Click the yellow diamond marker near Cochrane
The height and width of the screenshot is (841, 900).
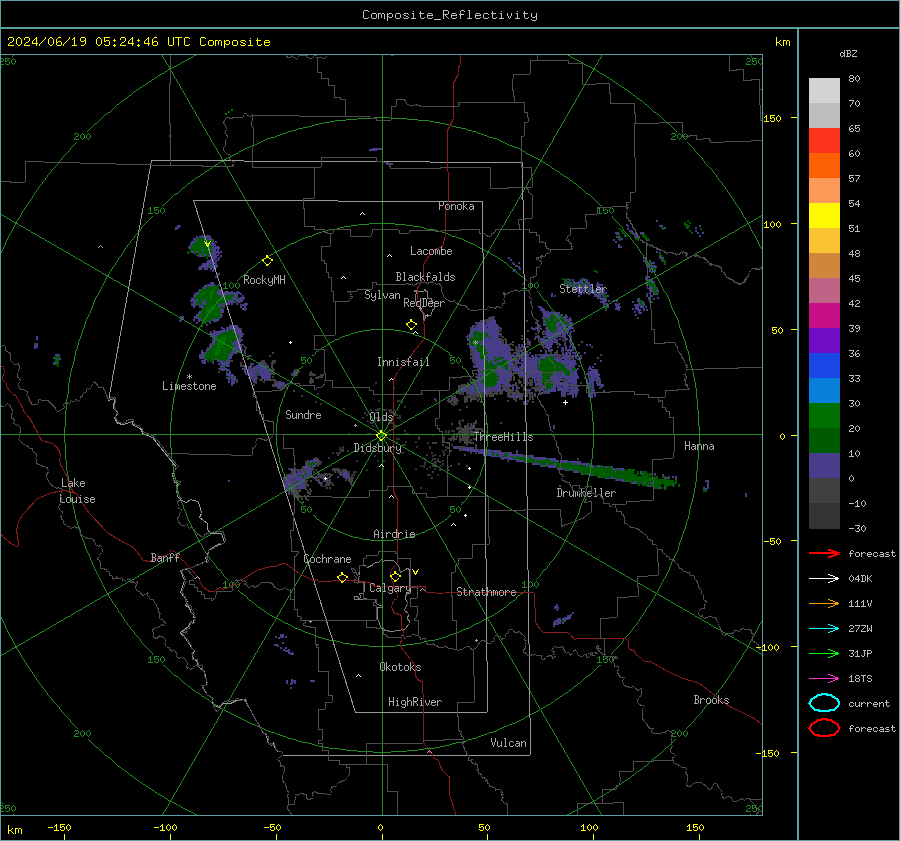tap(342, 577)
